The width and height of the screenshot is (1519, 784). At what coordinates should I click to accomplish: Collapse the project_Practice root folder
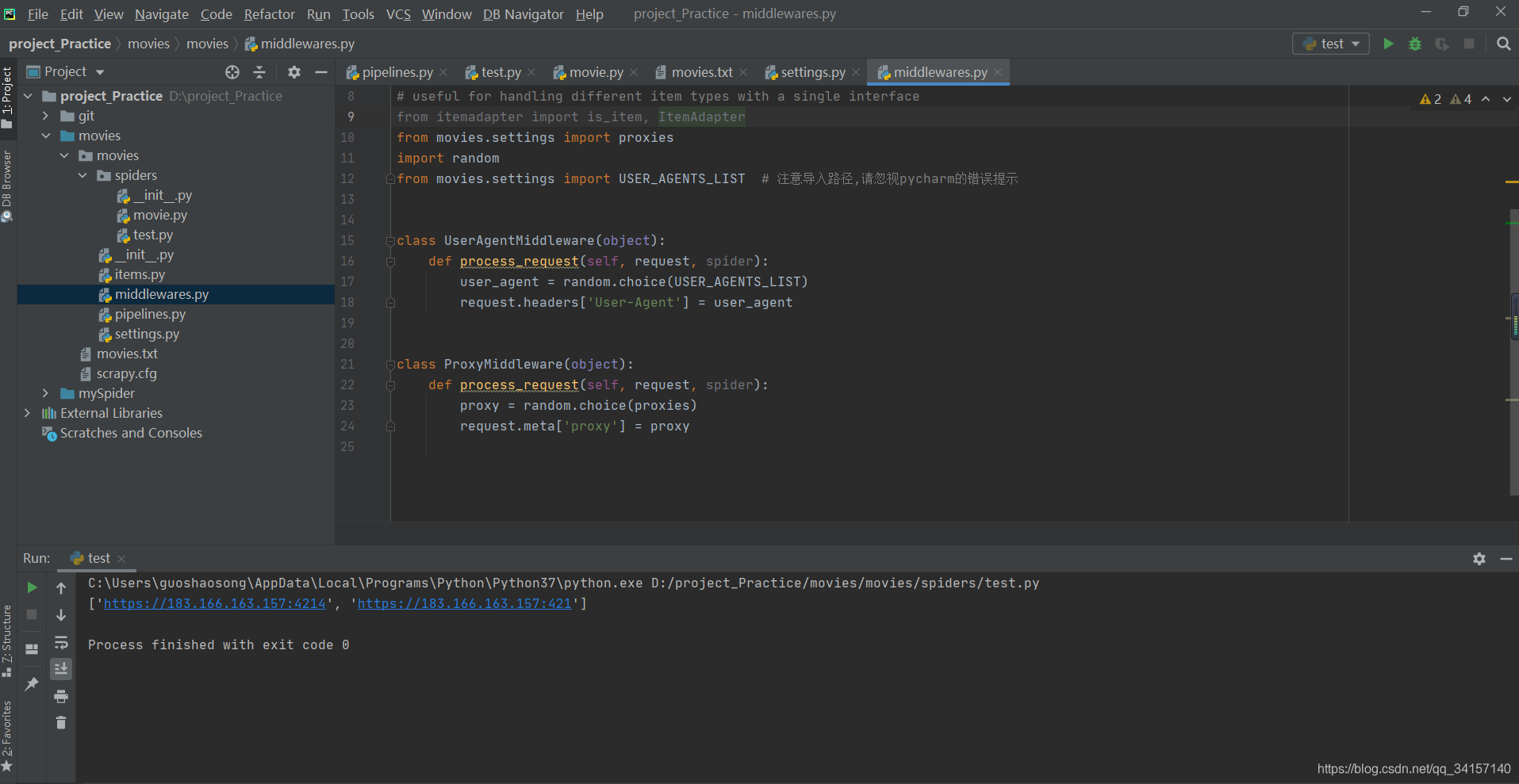coord(28,96)
